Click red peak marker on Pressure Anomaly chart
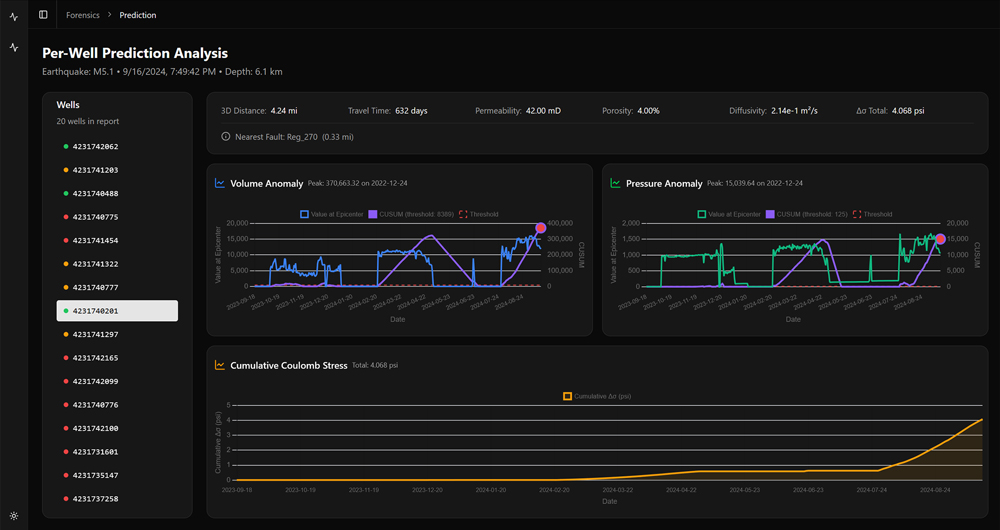Viewport: 1000px width, 530px height. pos(940,239)
